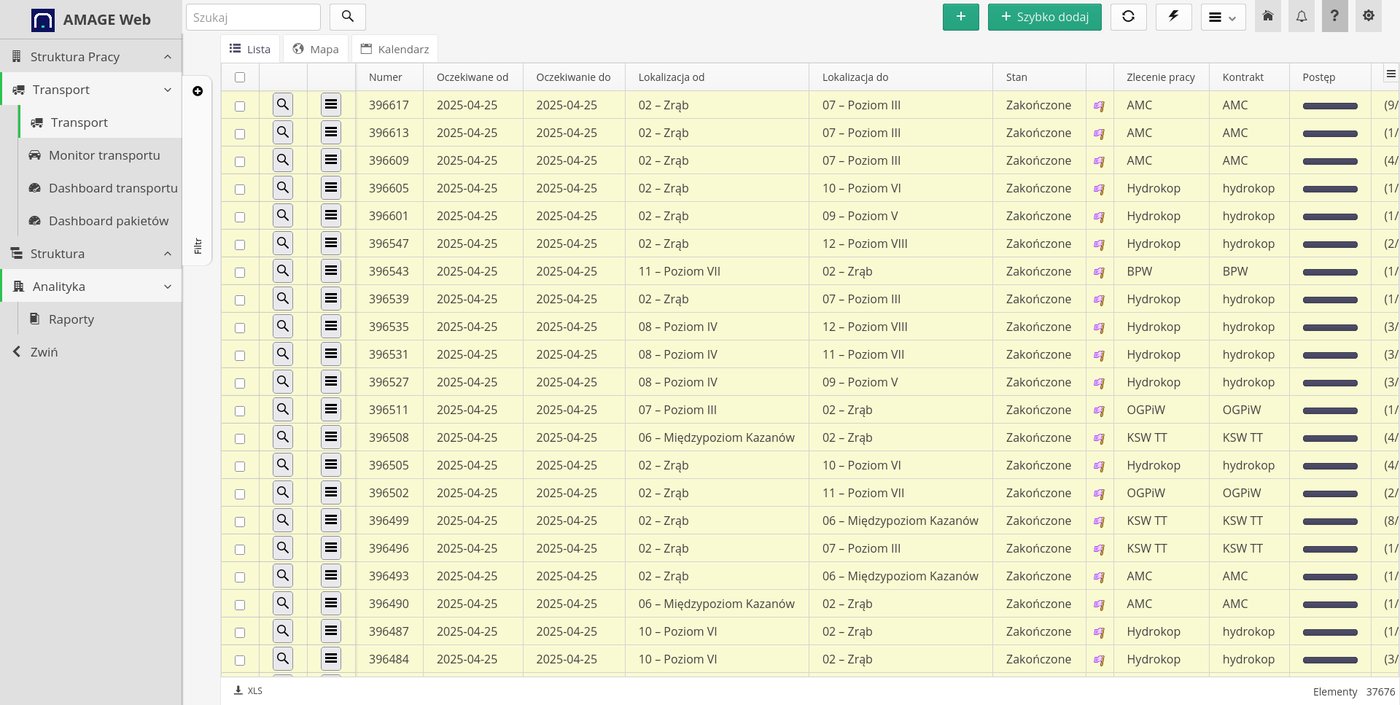Click status flag icon in row 396609
The height and width of the screenshot is (705, 1400).
1099,161
